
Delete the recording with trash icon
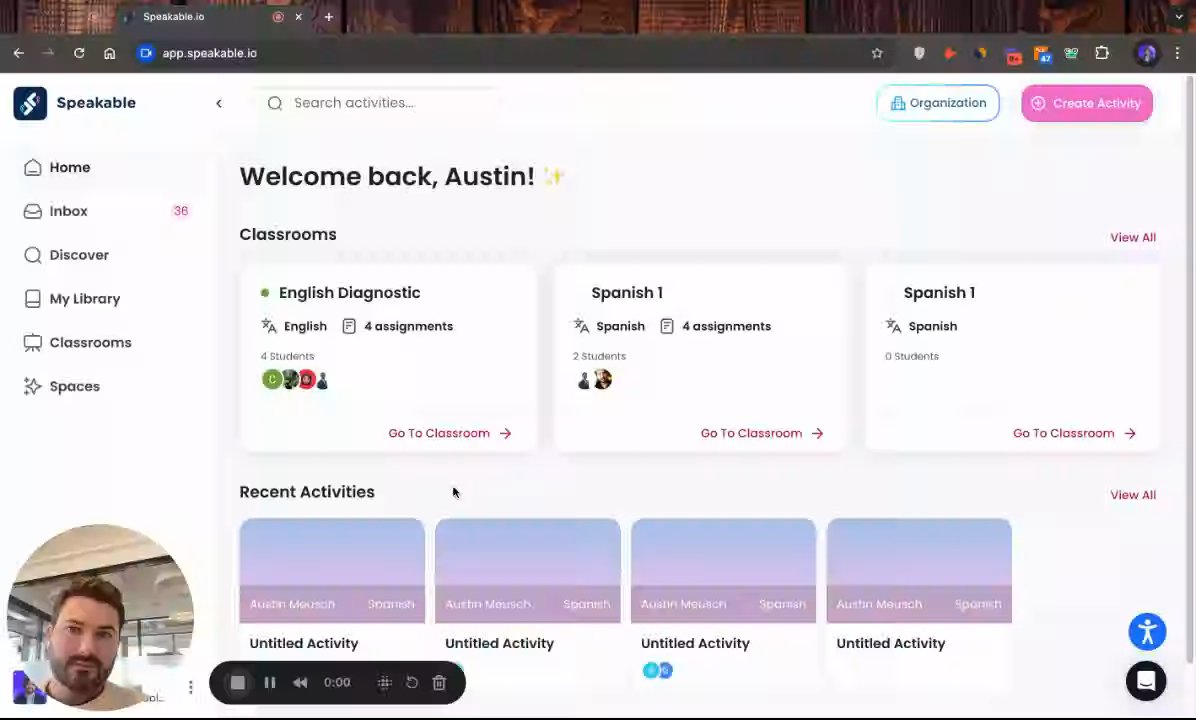[x=439, y=683]
